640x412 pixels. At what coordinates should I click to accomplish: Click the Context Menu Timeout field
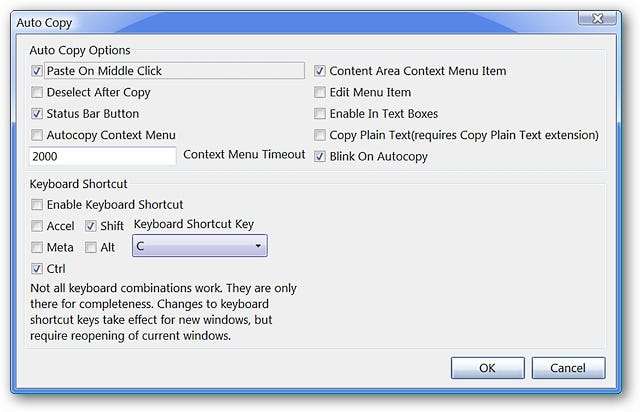[103, 157]
